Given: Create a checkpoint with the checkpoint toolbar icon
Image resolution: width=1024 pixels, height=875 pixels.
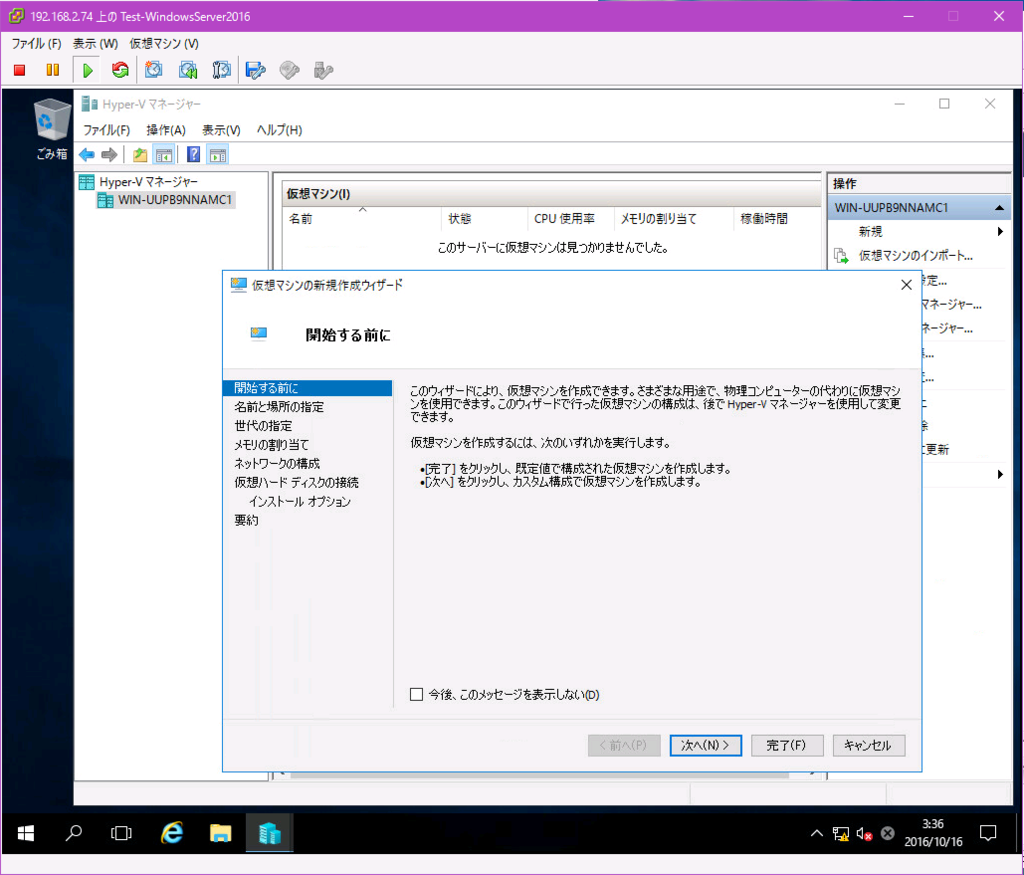Looking at the screenshot, I should coord(152,70).
